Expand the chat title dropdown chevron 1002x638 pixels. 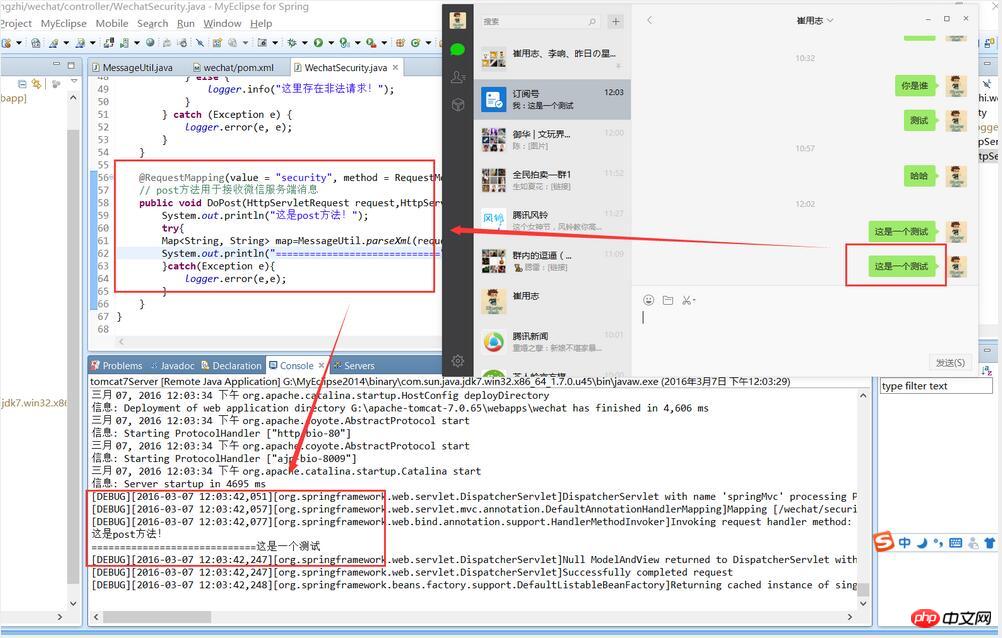pyautogui.click(x=830, y=20)
